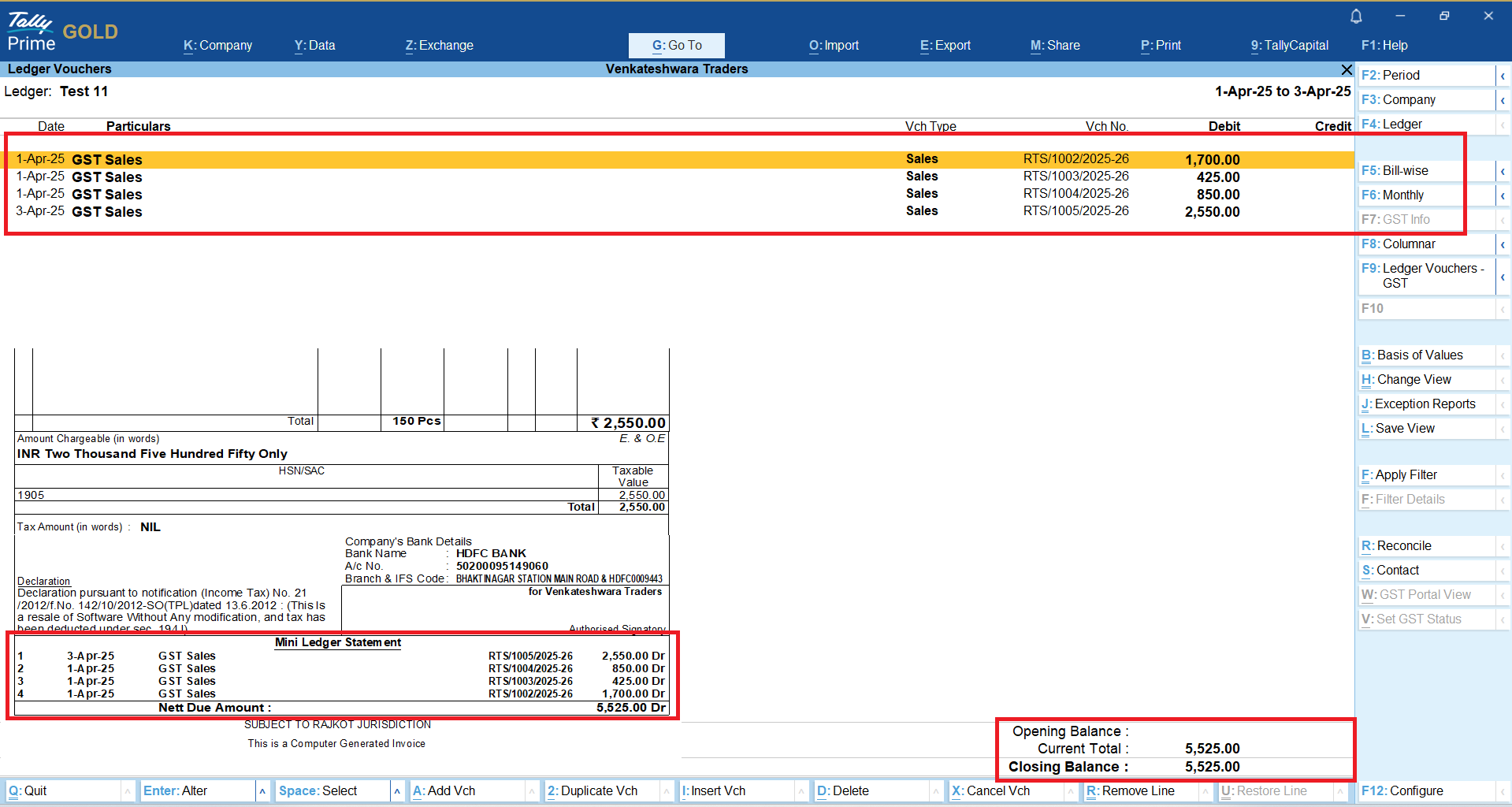Expand the Enter Alter caret arrow
The height and width of the screenshot is (807, 1512).
pos(262,791)
